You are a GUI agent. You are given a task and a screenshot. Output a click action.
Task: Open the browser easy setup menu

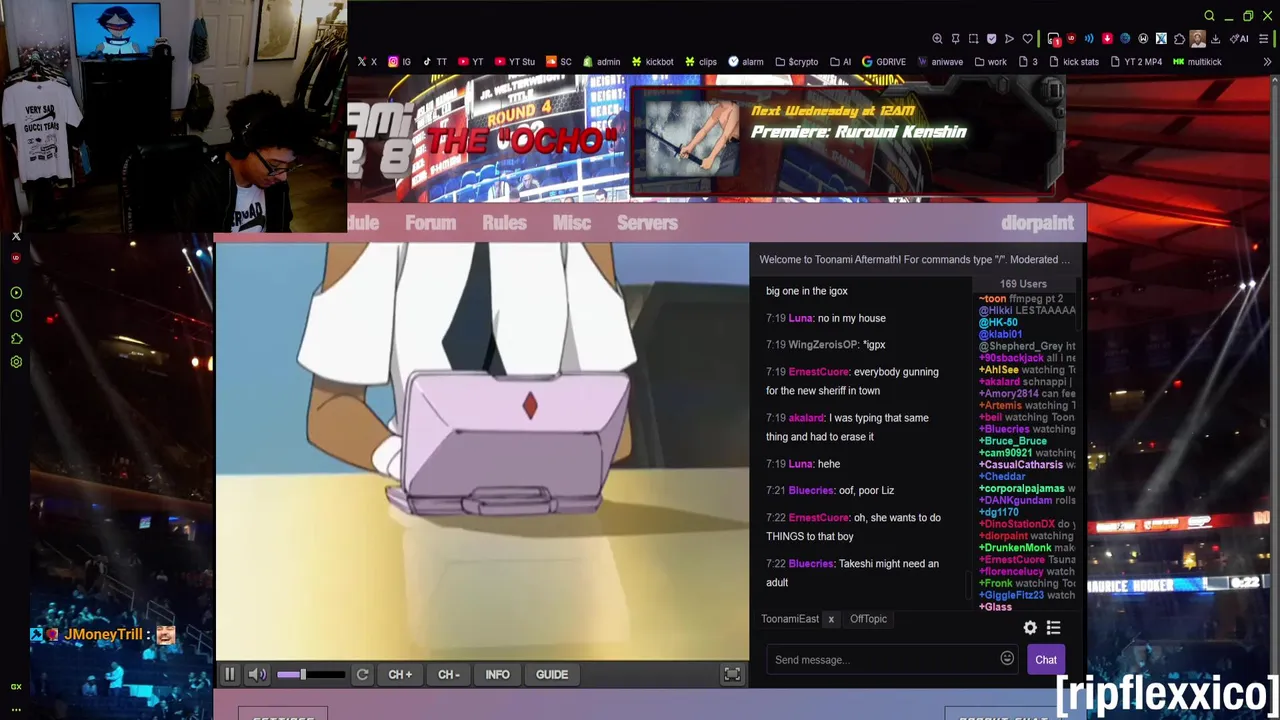(1264, 39)
